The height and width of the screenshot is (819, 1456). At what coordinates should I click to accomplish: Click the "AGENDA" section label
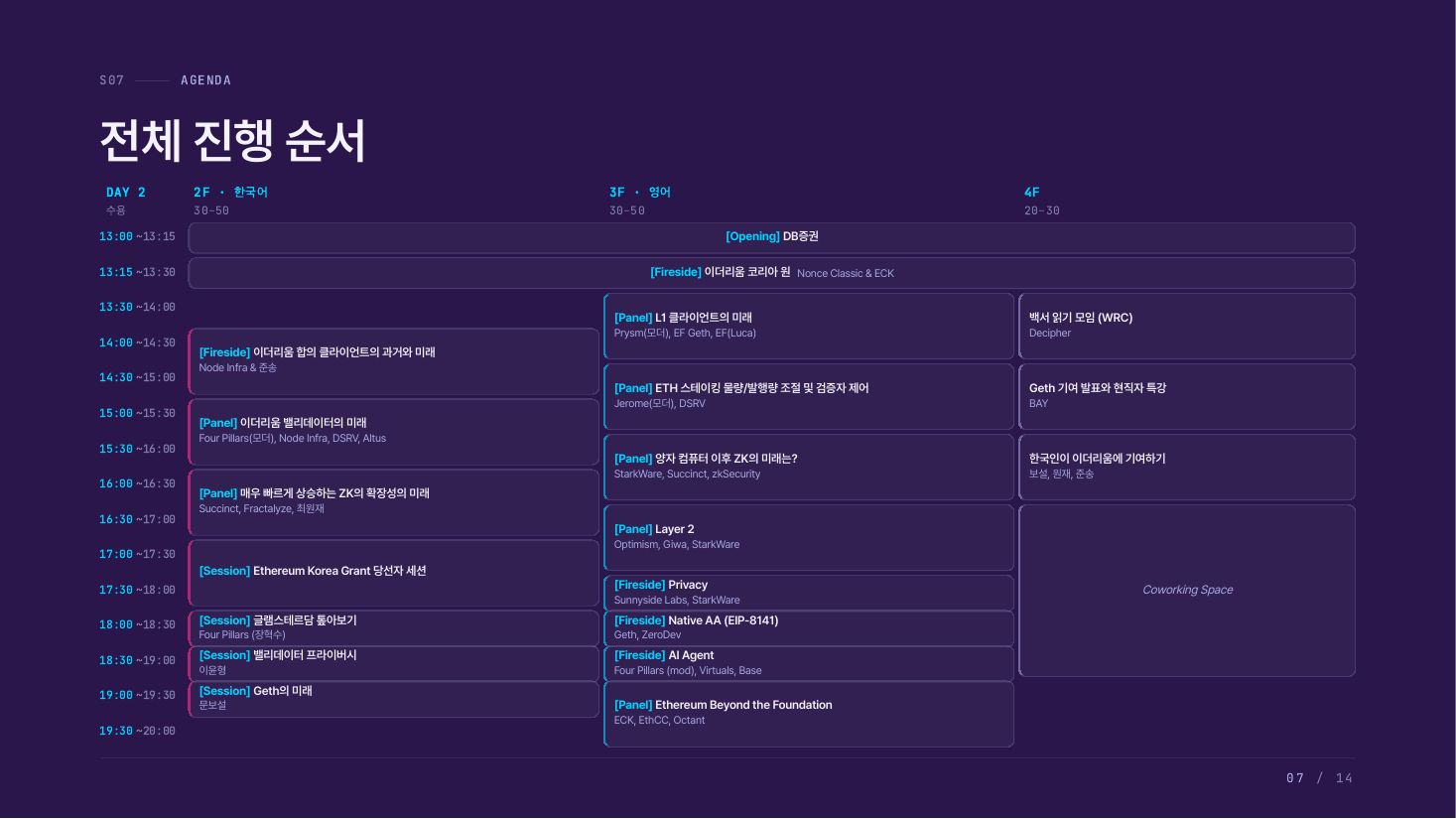tap(206, 80)
